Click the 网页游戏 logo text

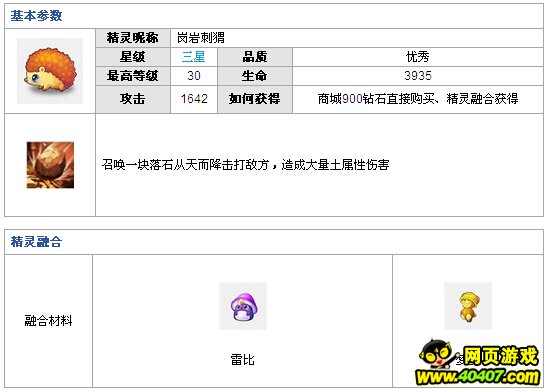501,356
